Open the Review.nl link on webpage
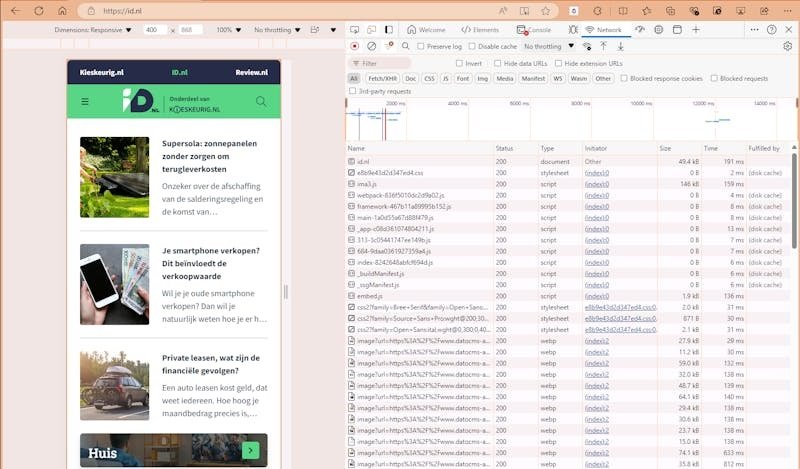The height and width of the screenshot is (469, 800). tap(252, 72)
